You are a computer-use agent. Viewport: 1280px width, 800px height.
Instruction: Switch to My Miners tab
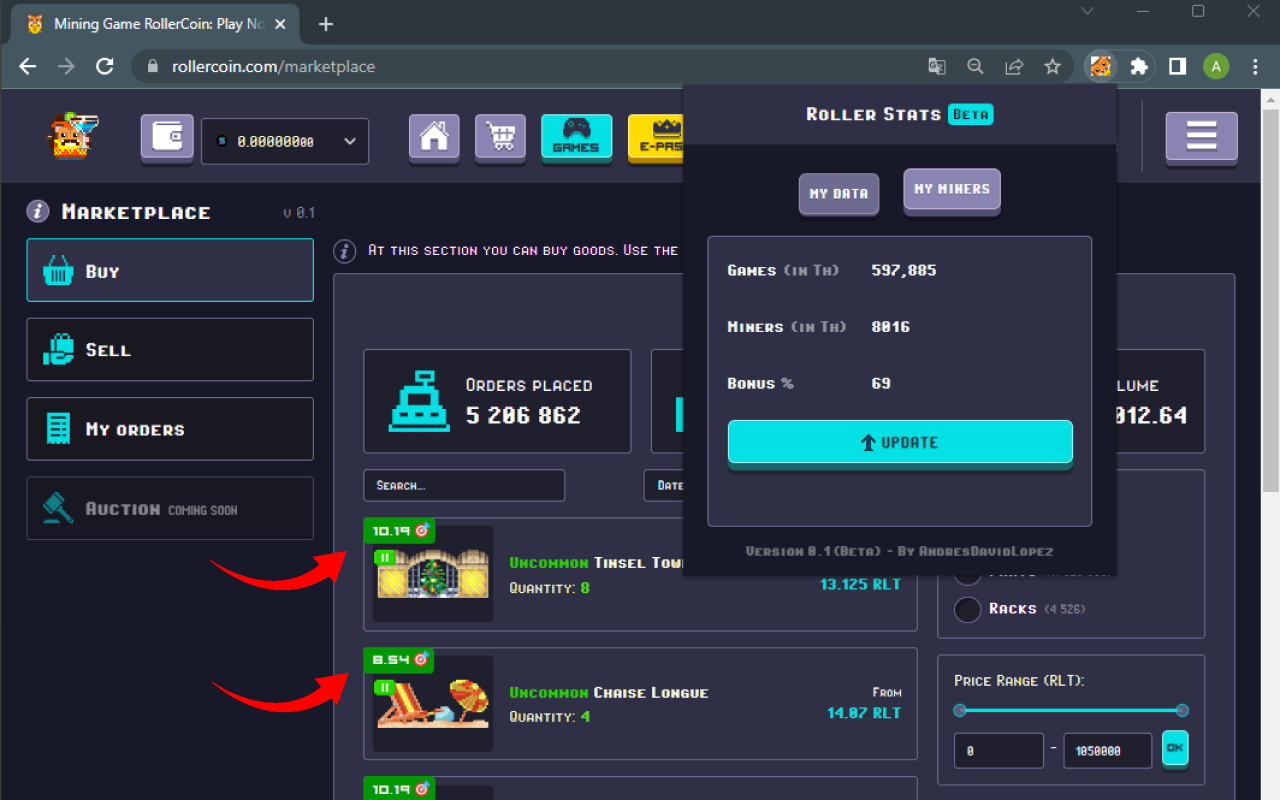pos(951,189)
